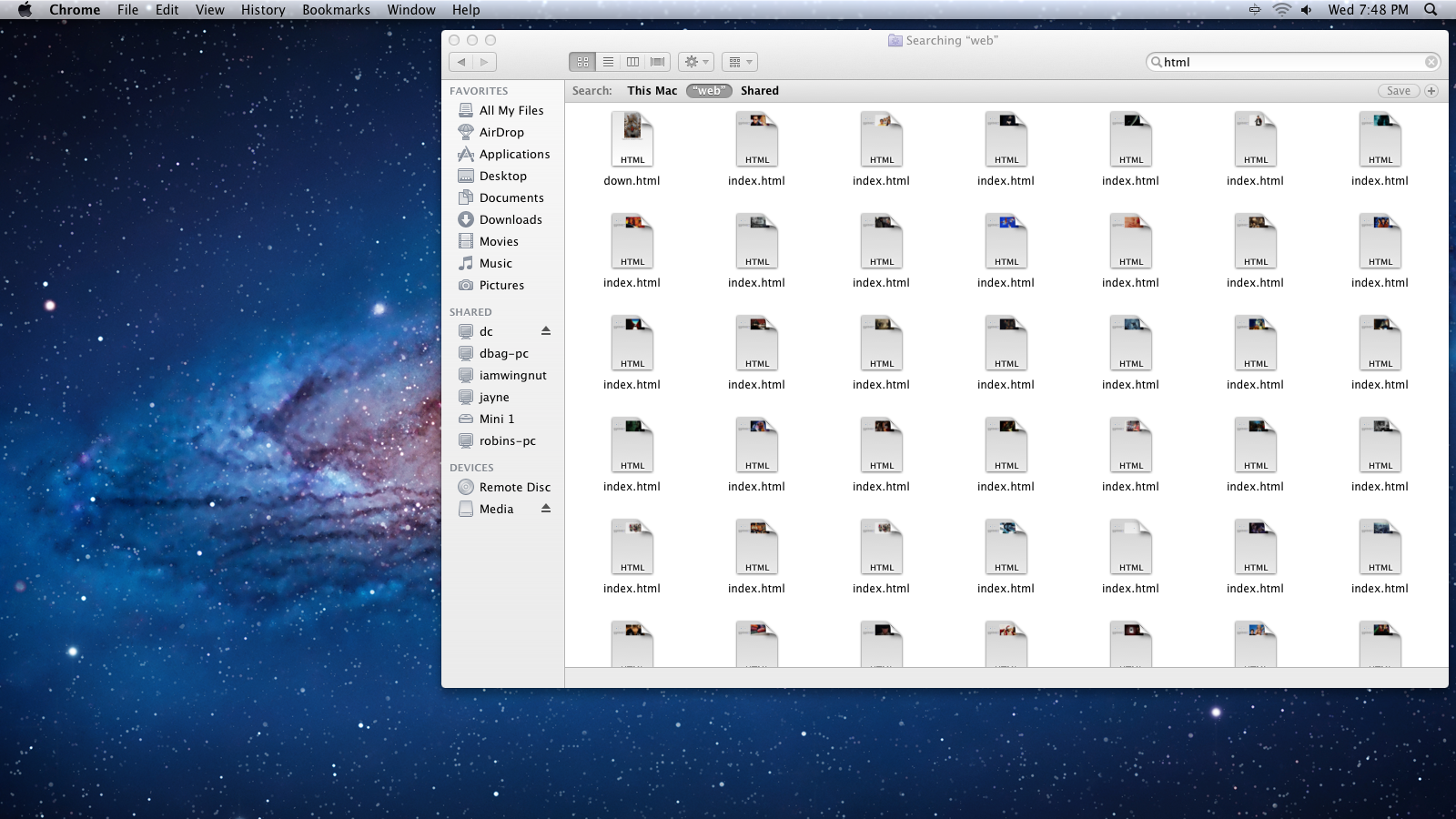The height and width of the screenshot is (819, 1456).
Task: Eject the dc shared computer
Action: pos(546,331)
